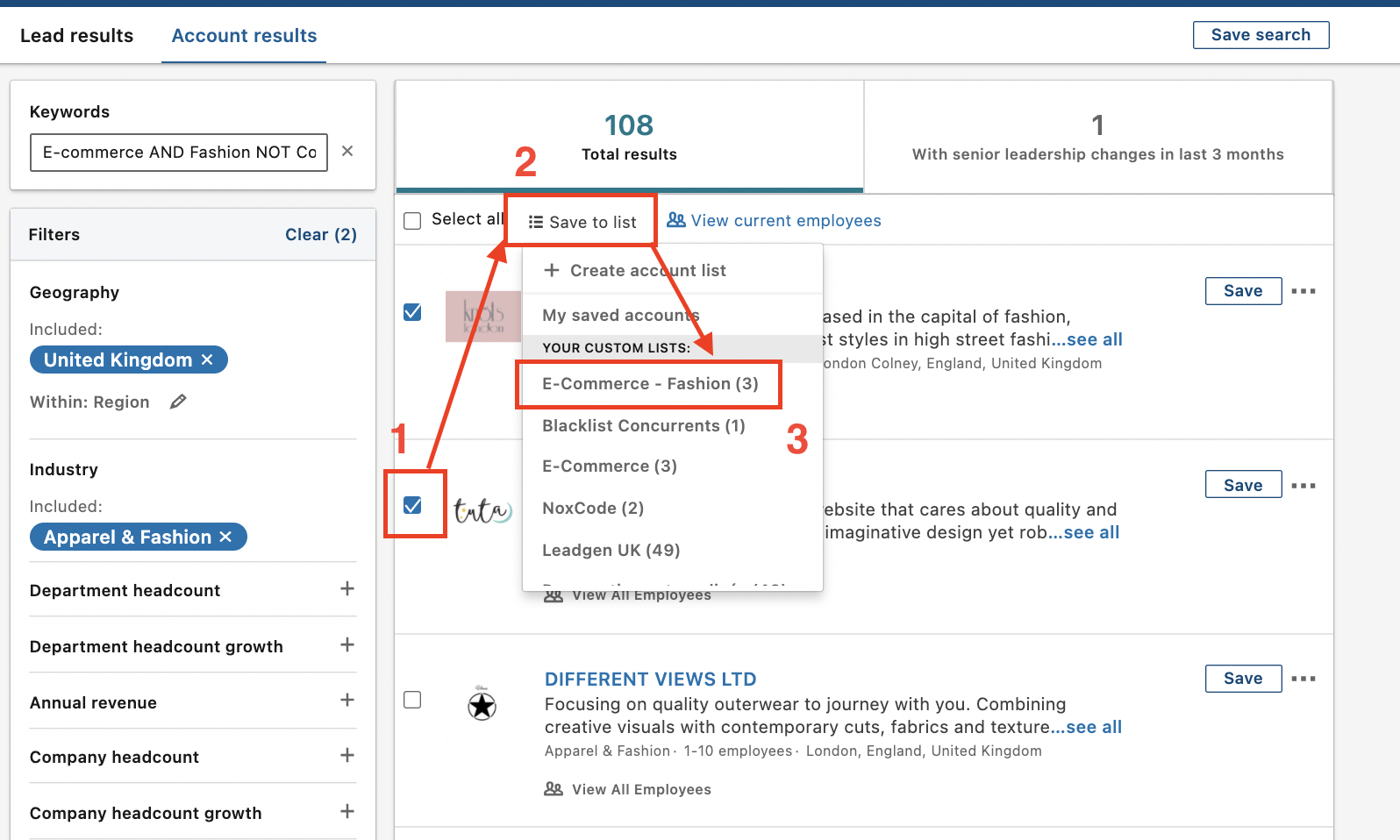
Task: Clear (2) applied filters
Action: click(x=321, y=234)
